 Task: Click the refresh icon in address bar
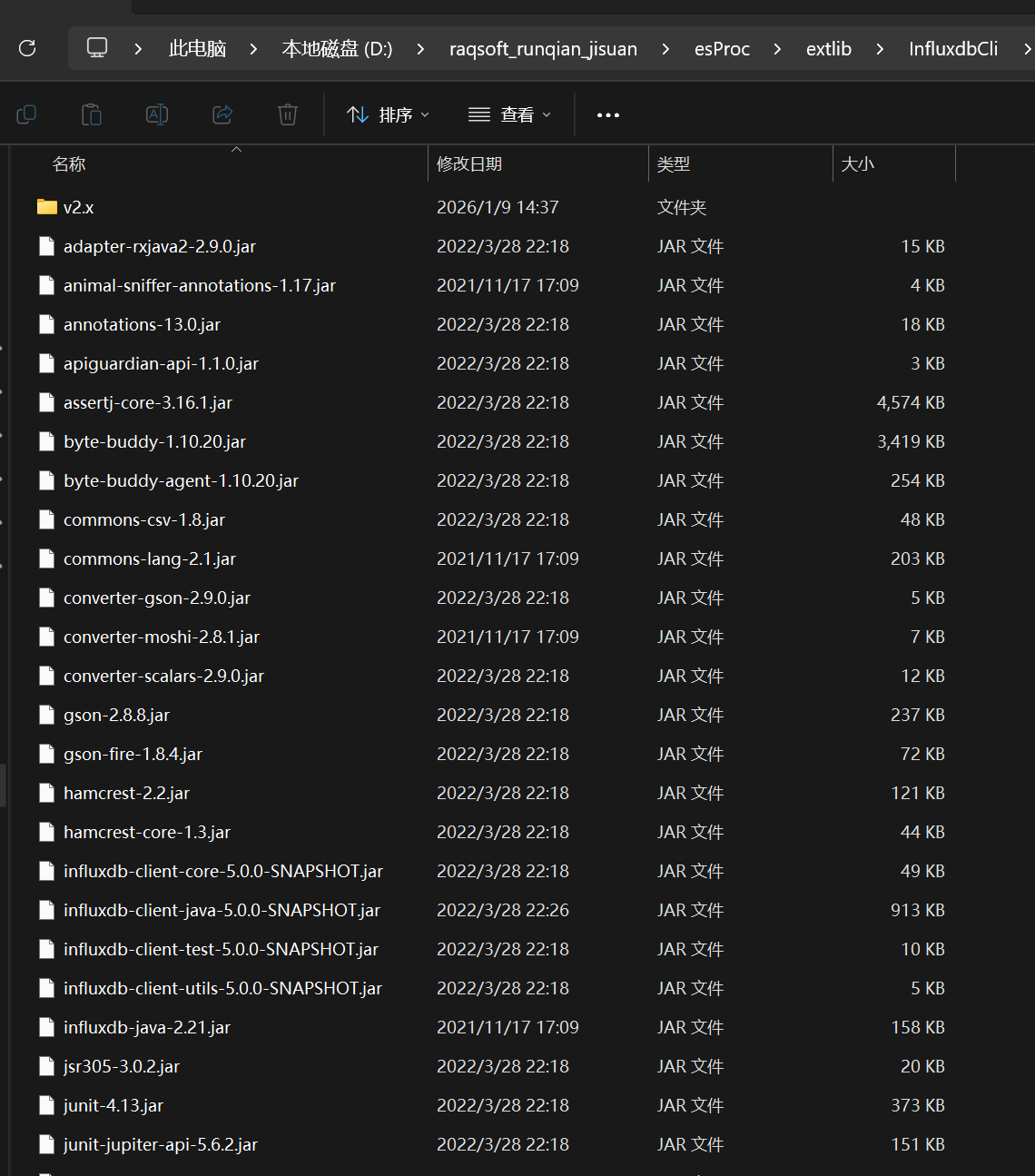point(27,48)
